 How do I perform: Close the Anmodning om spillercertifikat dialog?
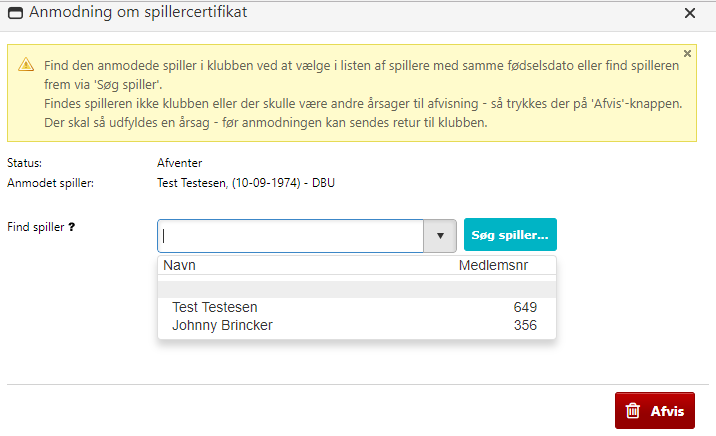[x=689, y=13]
